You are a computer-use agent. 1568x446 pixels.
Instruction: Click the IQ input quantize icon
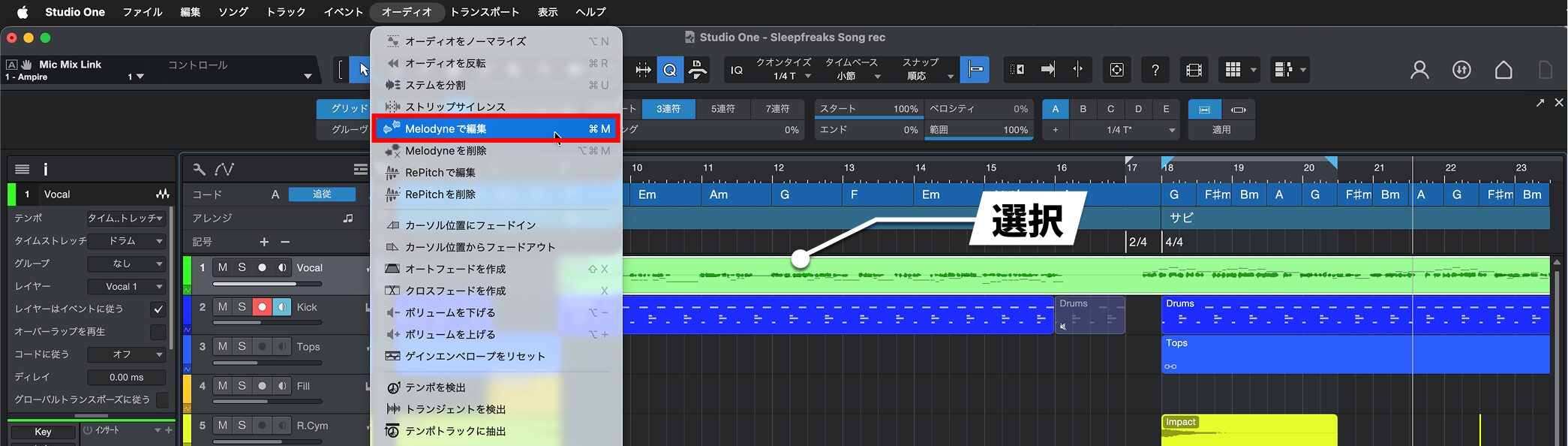coord(737,70)
